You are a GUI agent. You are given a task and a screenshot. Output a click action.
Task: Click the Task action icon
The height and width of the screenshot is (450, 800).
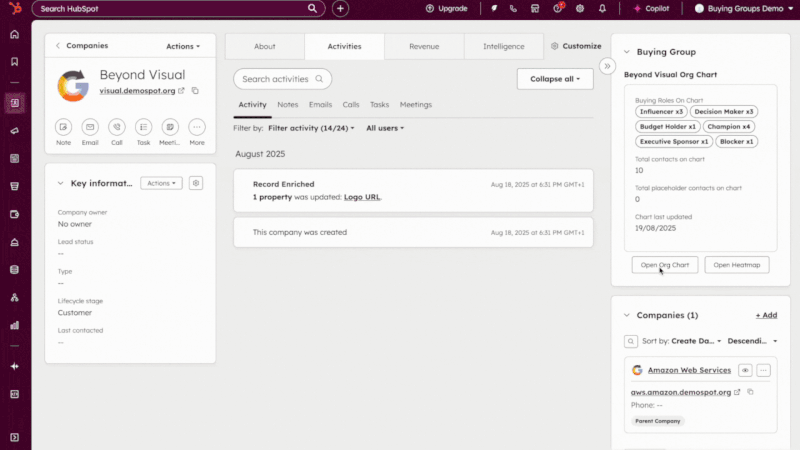[144, 127]
